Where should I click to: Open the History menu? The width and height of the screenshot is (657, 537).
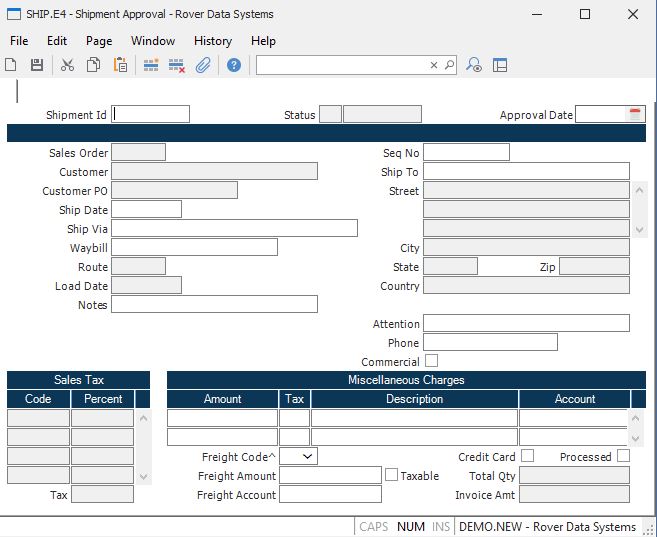[212, 41]
